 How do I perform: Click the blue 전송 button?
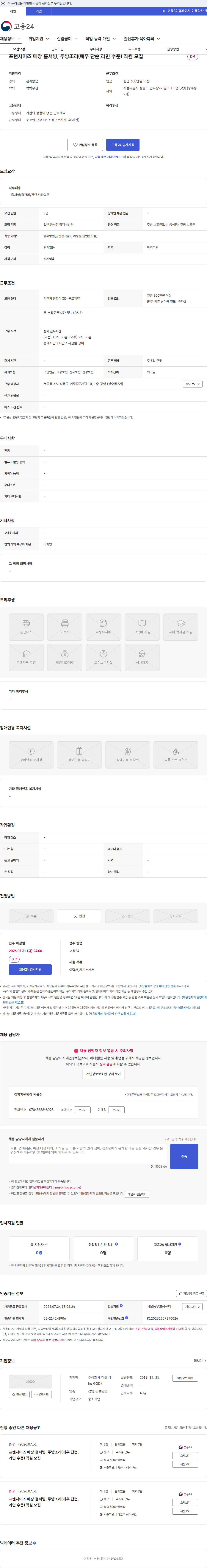point(185,1157)
